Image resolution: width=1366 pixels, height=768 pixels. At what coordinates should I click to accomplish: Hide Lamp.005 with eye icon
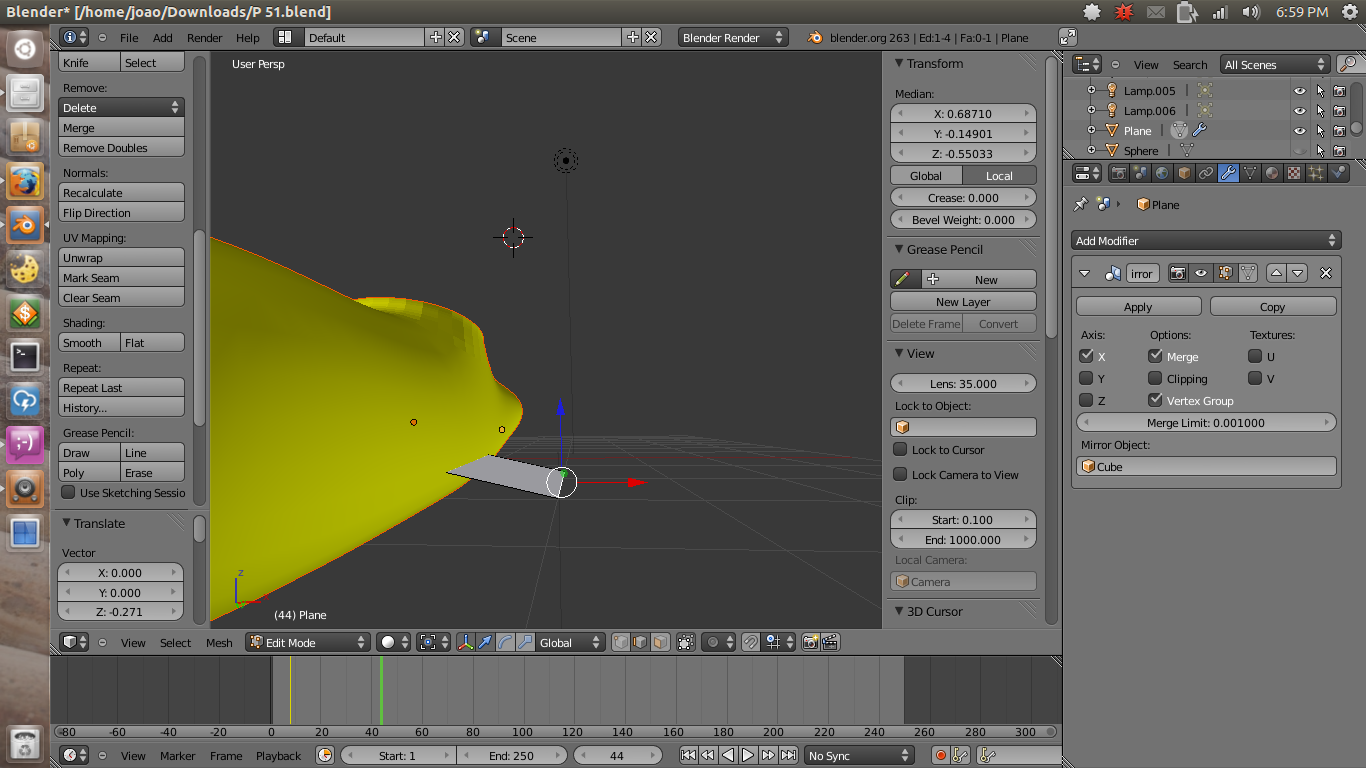click(1300, 90)
